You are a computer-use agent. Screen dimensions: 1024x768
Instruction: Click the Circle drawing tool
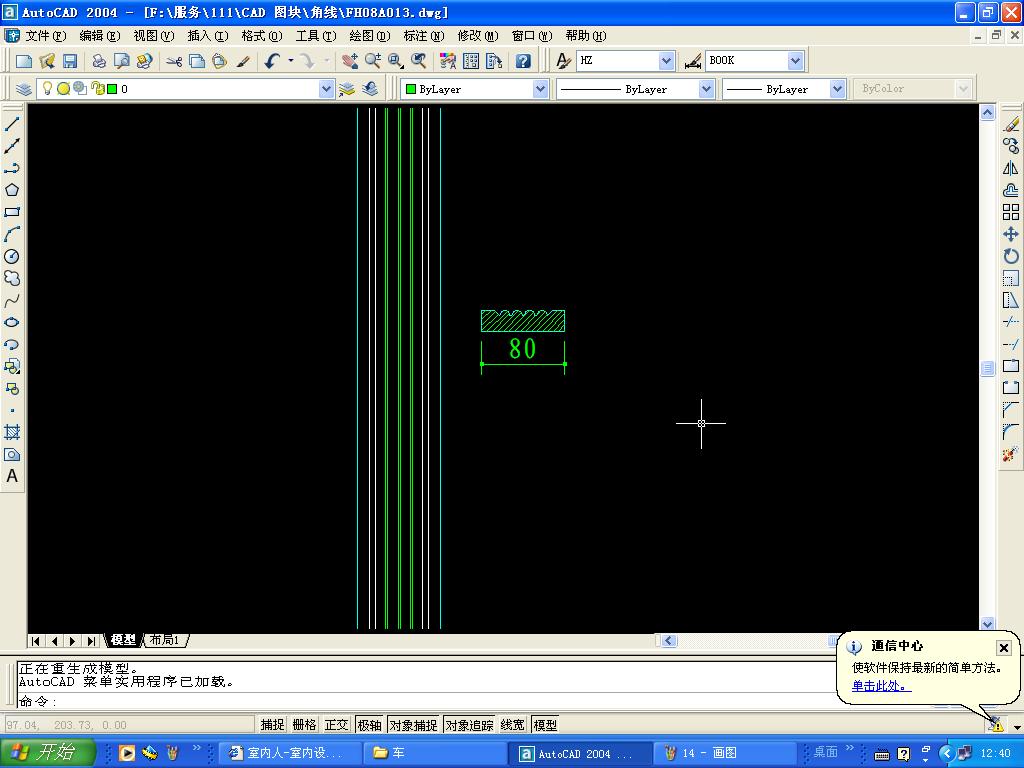pyautogui.click(x=12, y=257)
